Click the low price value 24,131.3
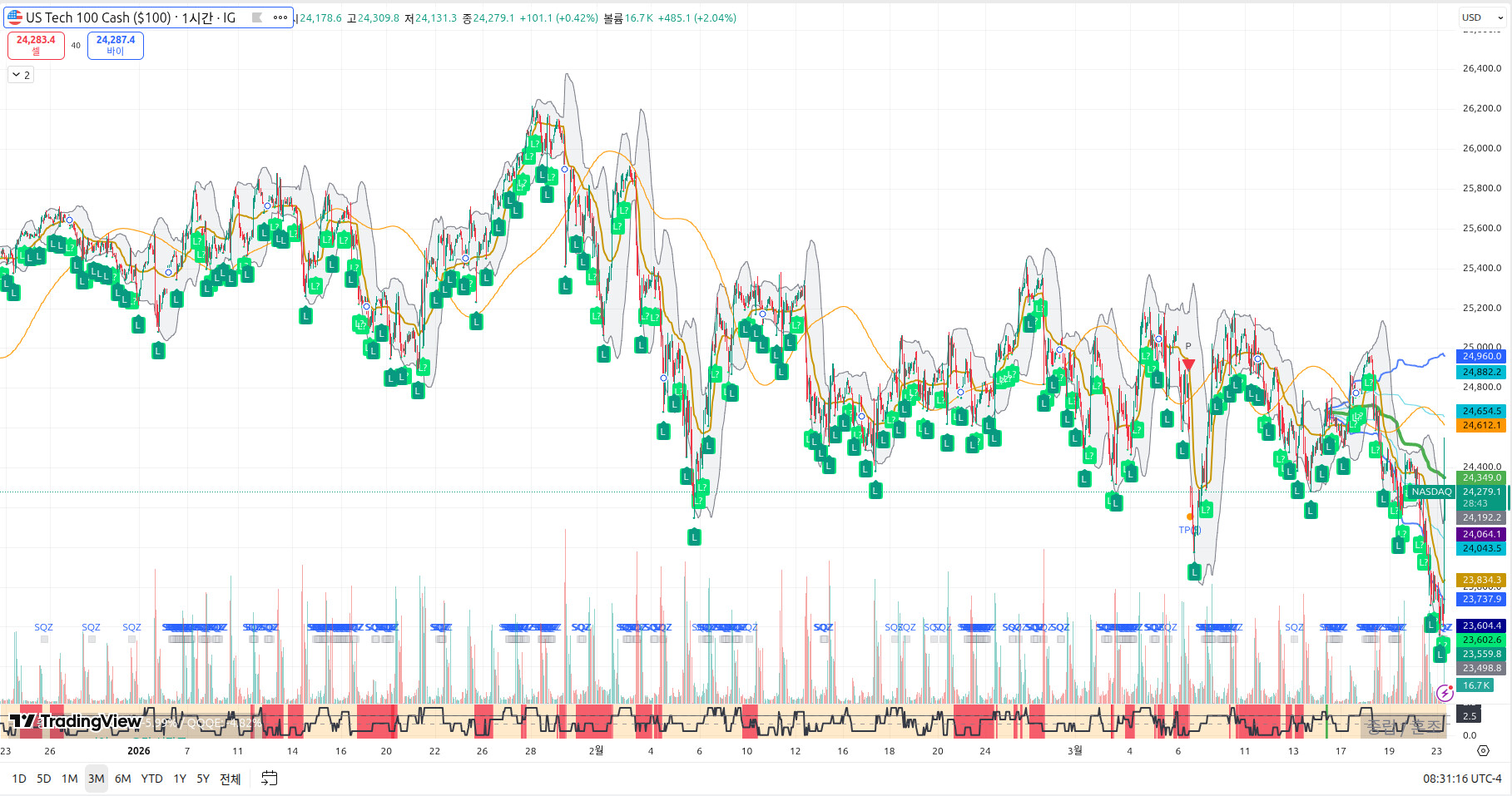The width and height of the screenshot is (1512, 796). [436, 17]
